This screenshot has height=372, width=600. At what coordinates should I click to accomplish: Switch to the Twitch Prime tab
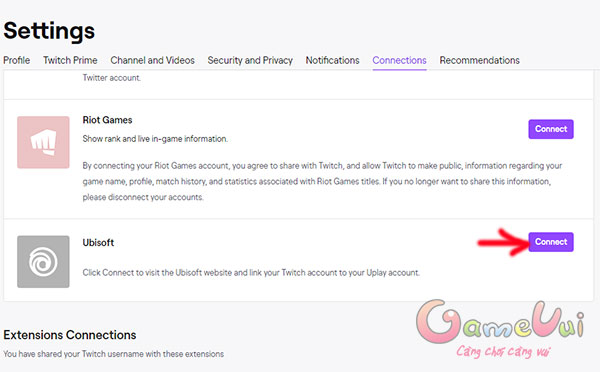click(x=70, y=60)
